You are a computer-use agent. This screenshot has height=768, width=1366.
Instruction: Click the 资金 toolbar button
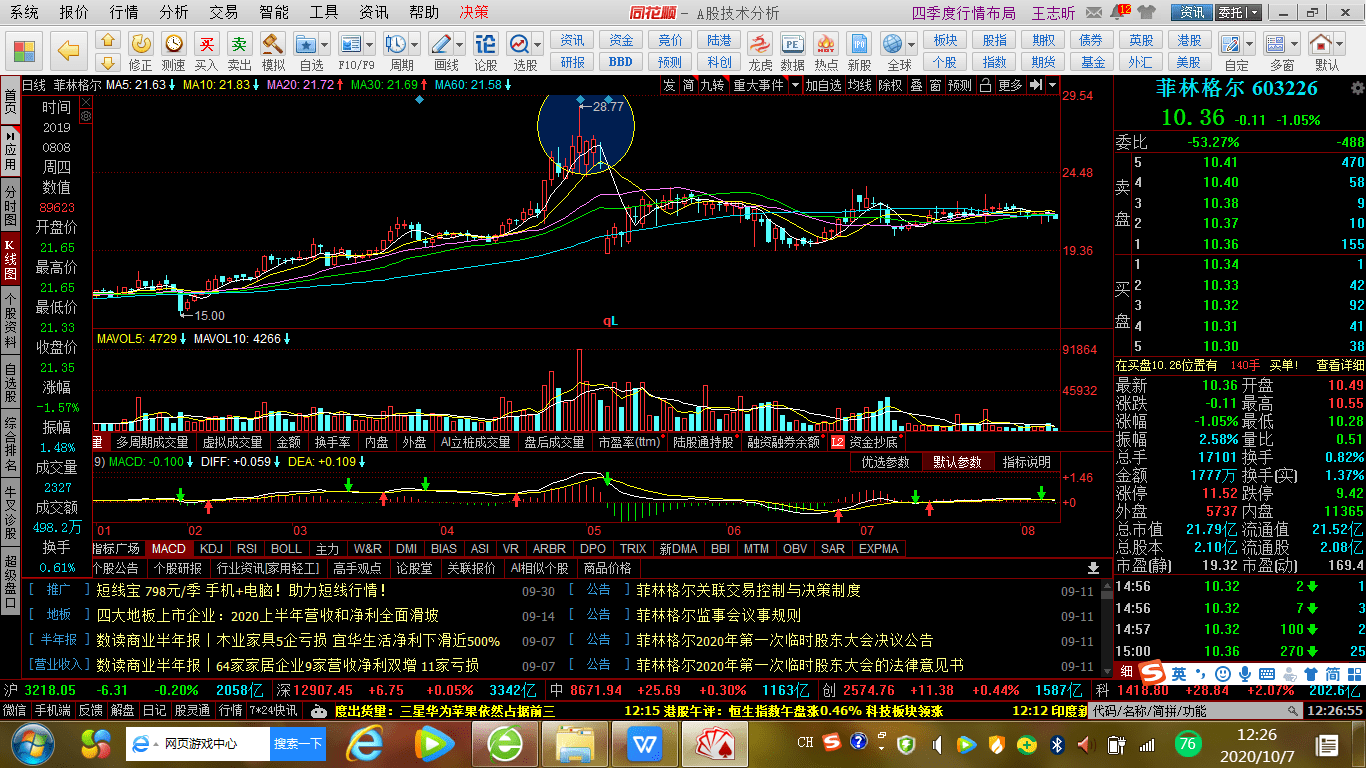click(621, 40)
